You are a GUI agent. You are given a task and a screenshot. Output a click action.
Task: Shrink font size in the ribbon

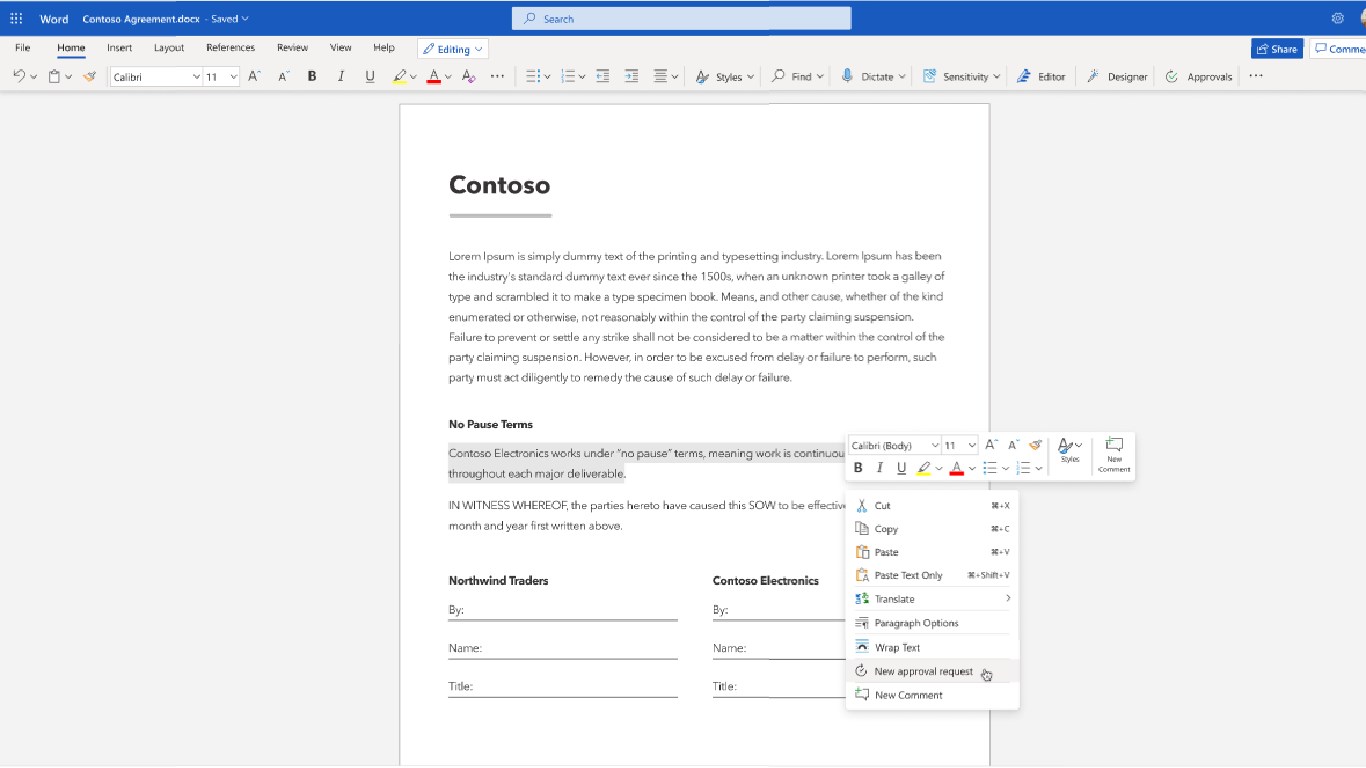pos(284,76)
